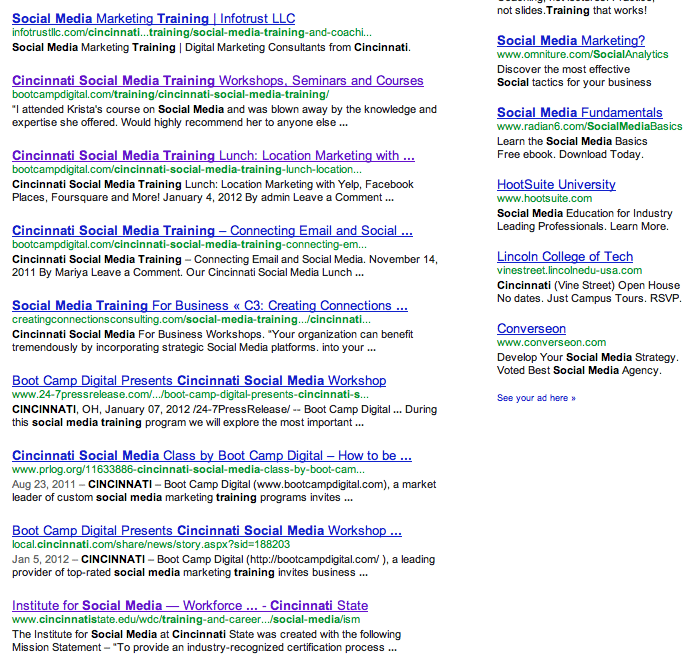
Task: Visit the HootSuite University ad
Action: (556, 184)
